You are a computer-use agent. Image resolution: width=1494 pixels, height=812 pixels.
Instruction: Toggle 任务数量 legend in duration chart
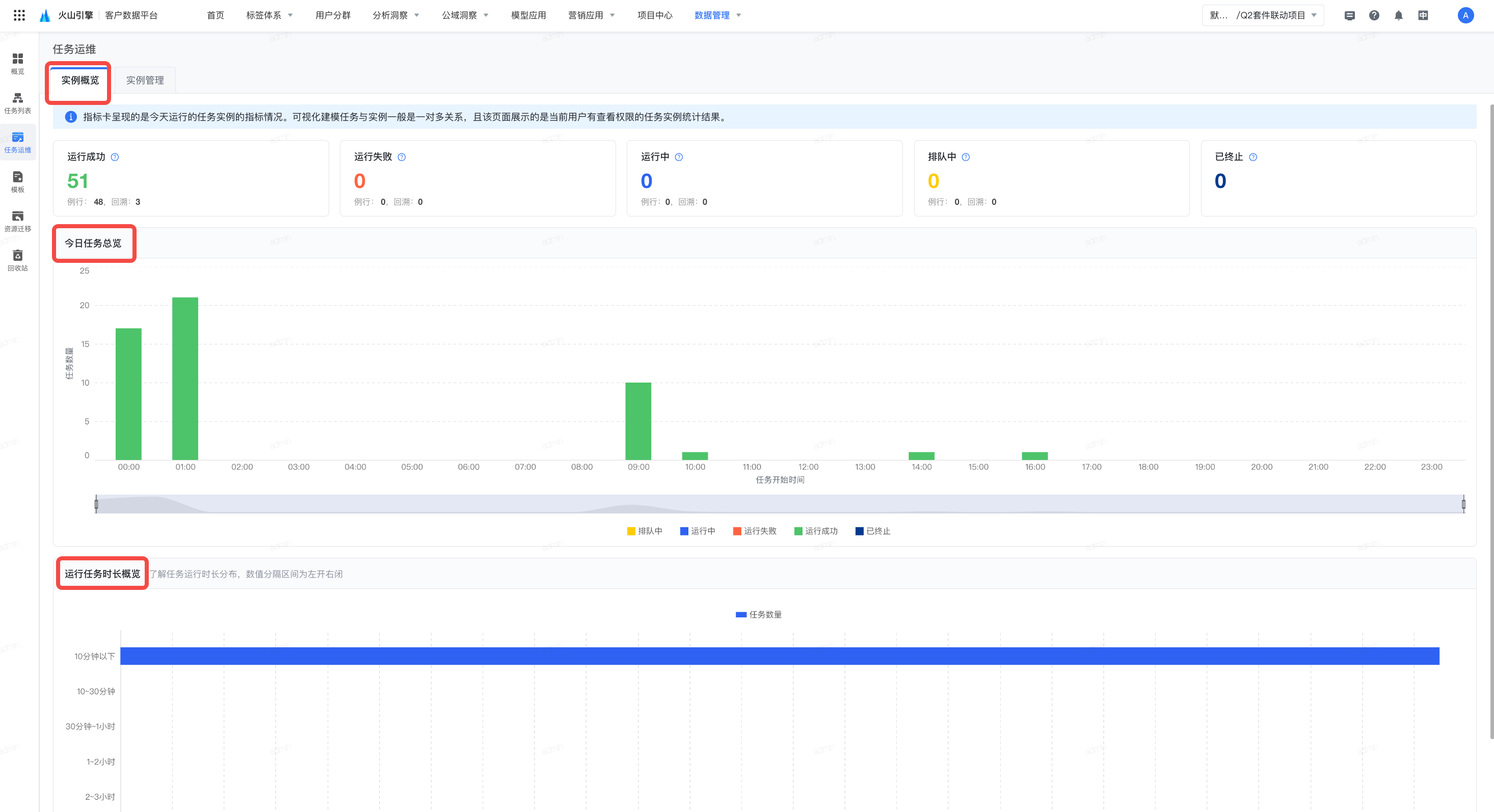click(x=759, y=615)
